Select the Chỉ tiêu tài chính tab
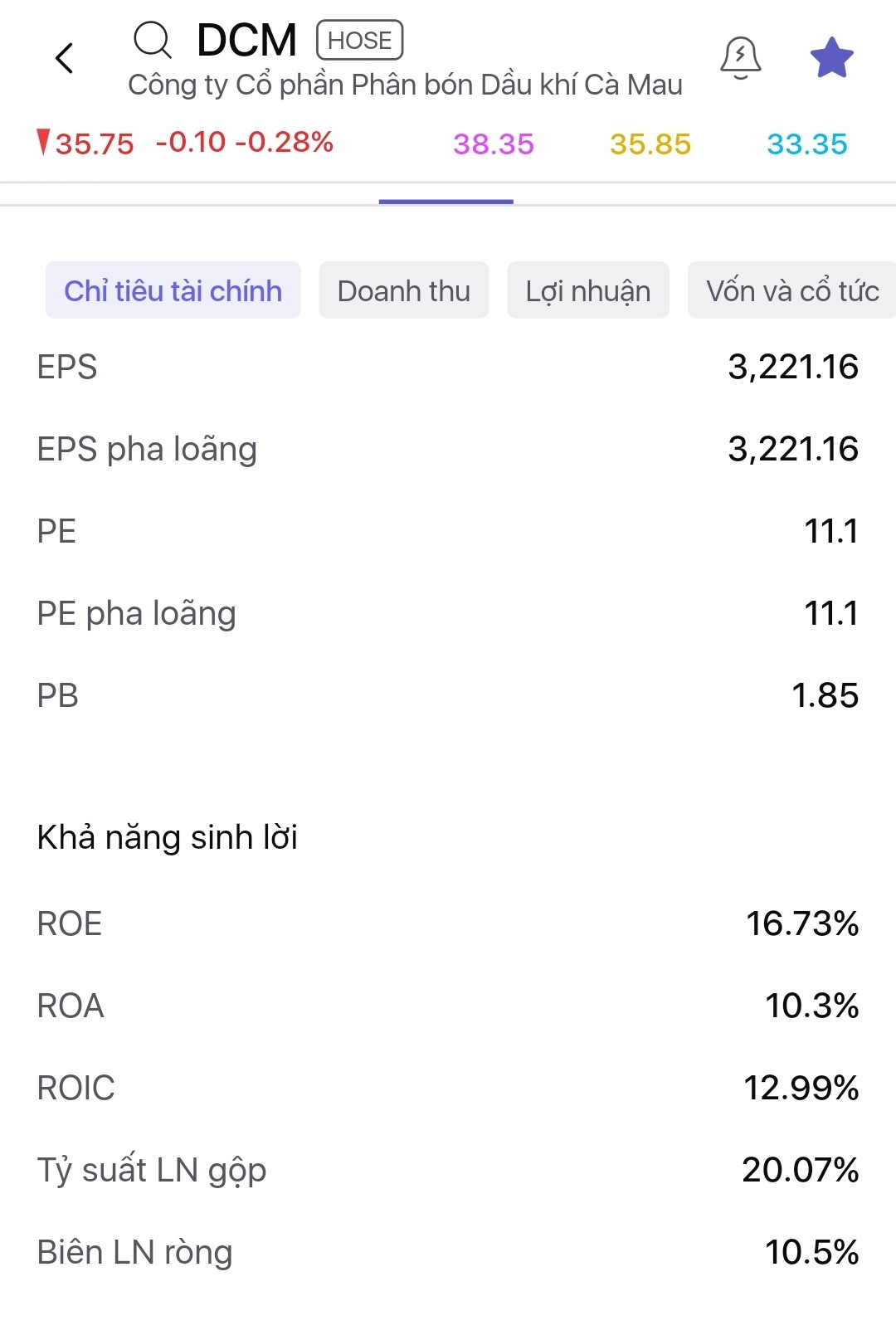 (x=173, y=290)
